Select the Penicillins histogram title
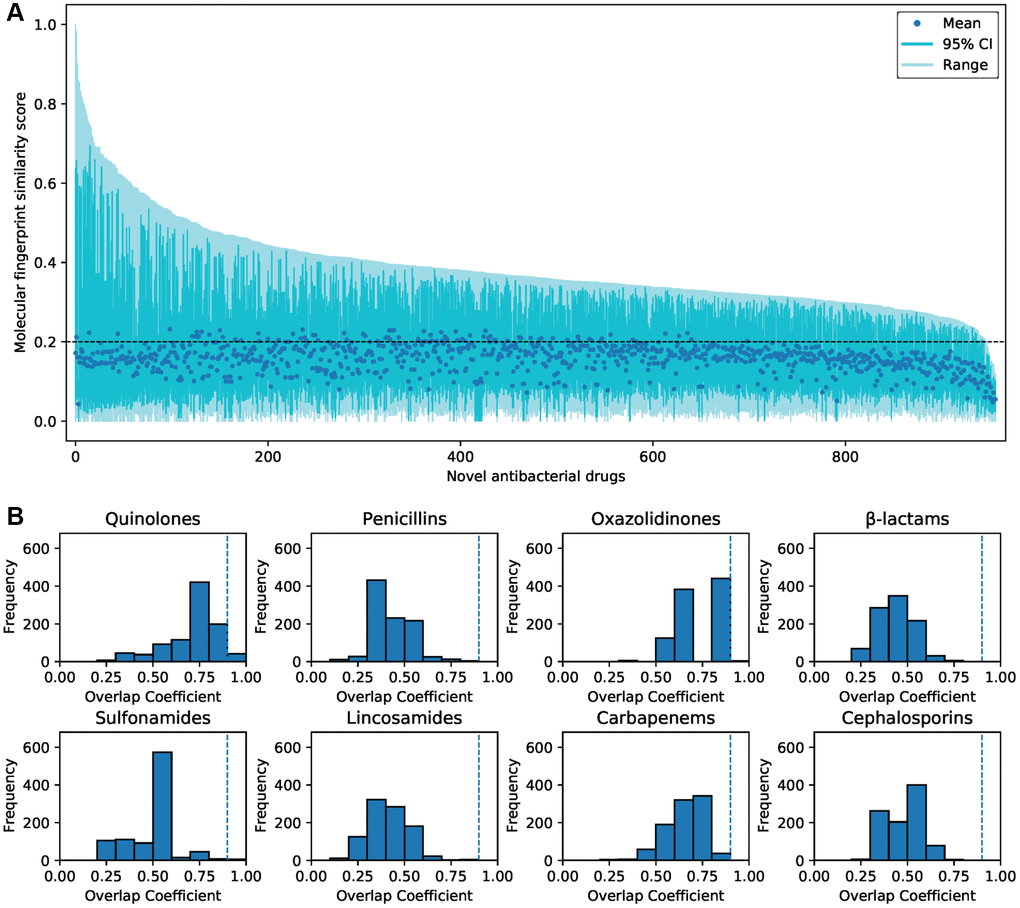This screenshot has height=908, width=1020. (x=404, y=520)
